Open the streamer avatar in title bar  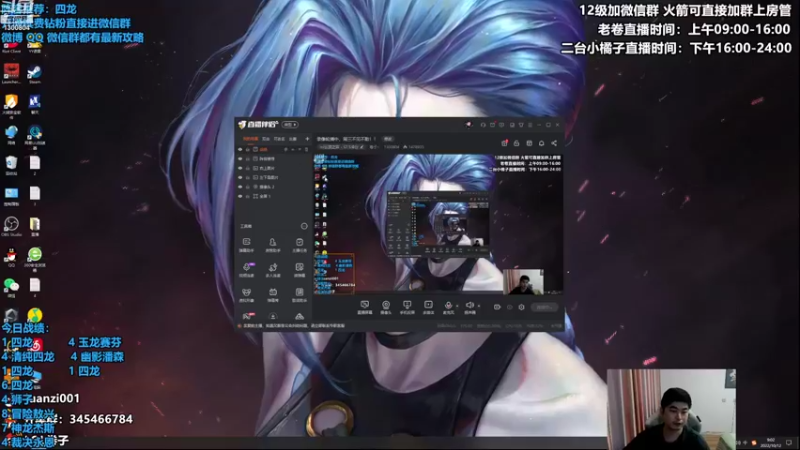tap(469, 124)
